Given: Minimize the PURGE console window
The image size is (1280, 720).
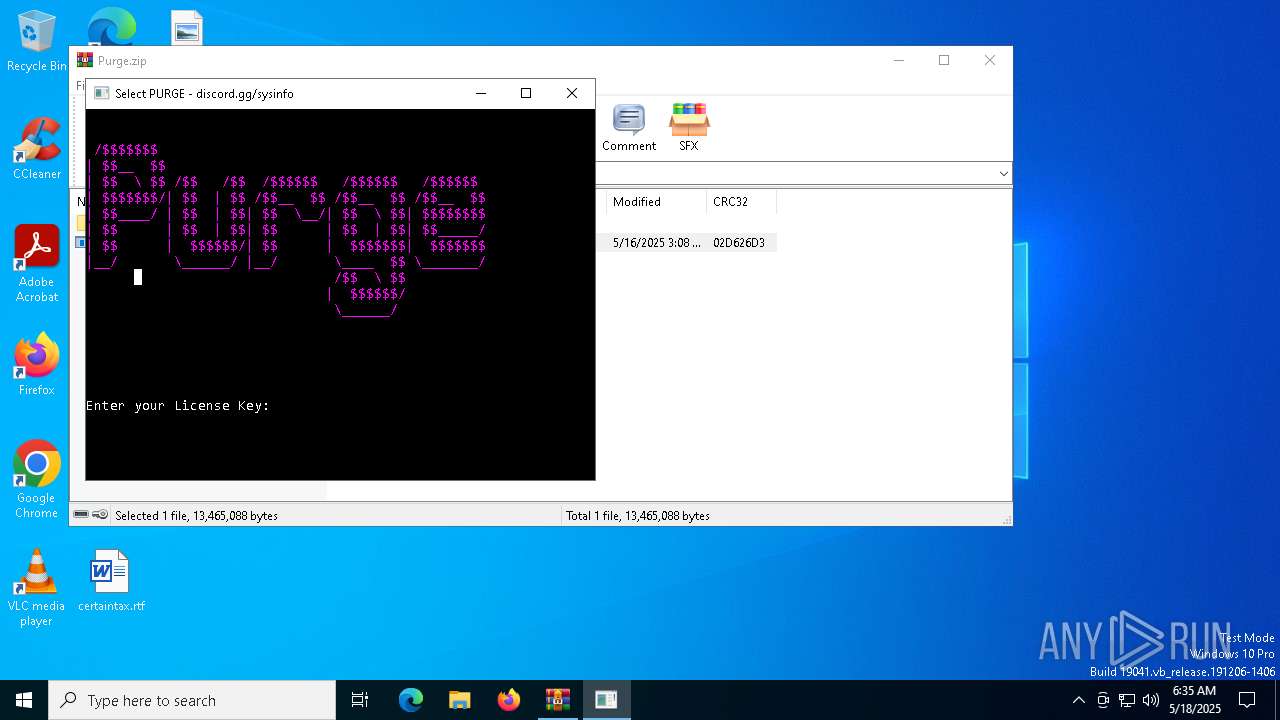Looking at the screenshot, I should point(481,93).
